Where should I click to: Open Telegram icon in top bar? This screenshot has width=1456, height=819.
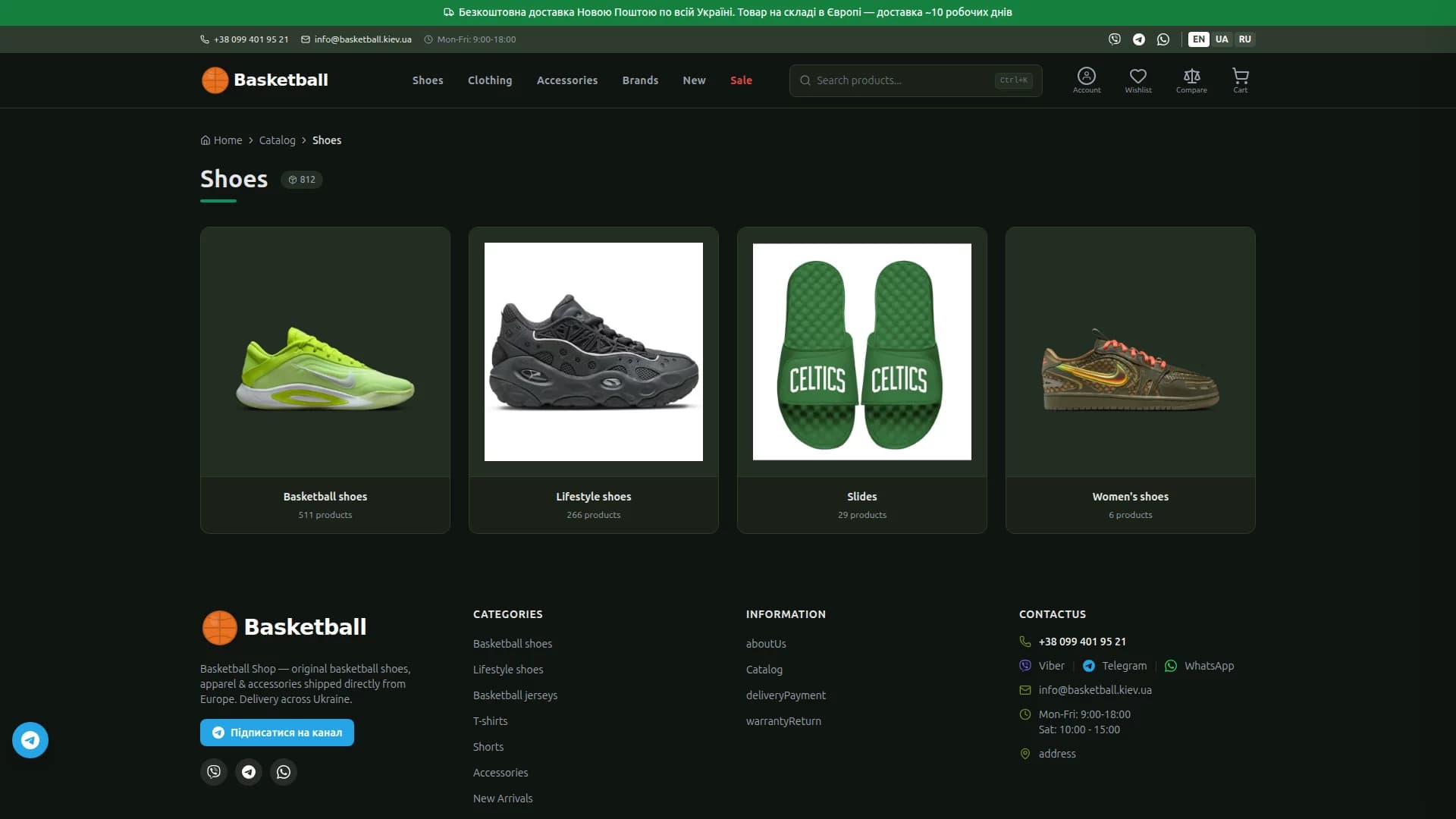click(1138, 39)
